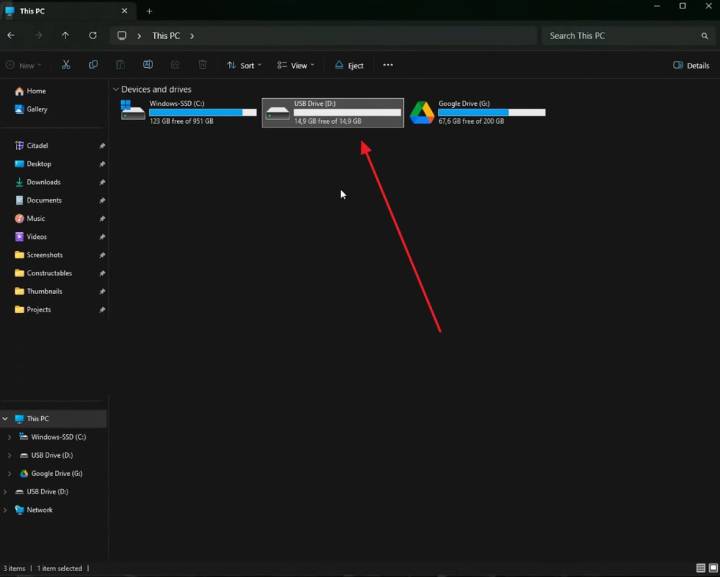The width and height of the screenshot is (720, 577).
Task: Click the pin icon beside Documents
Action: point(102,201)
